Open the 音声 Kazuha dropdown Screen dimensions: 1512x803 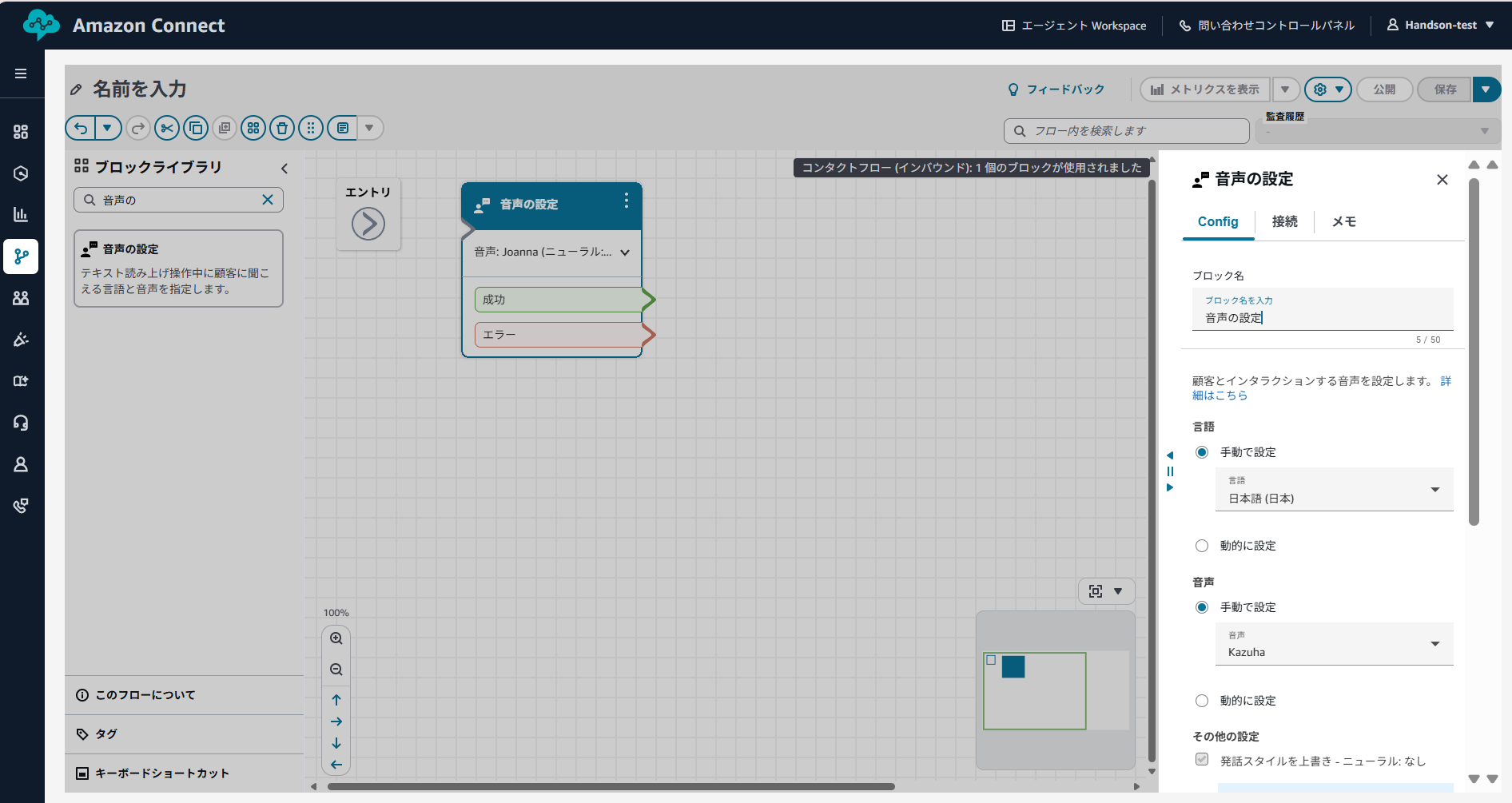1334,644
